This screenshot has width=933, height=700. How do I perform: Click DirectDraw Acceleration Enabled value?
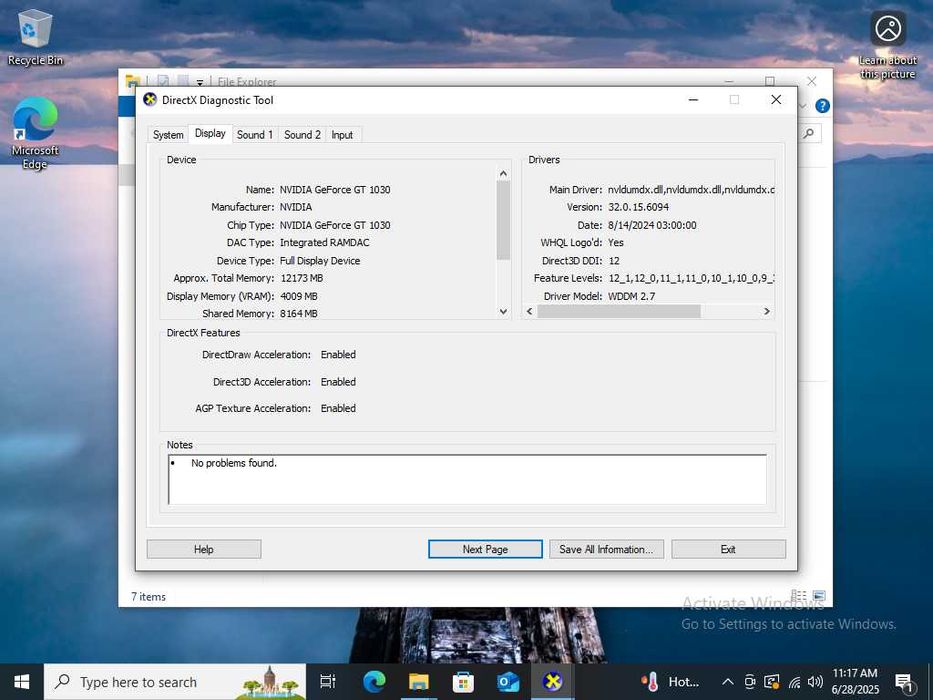coord(338,354)
